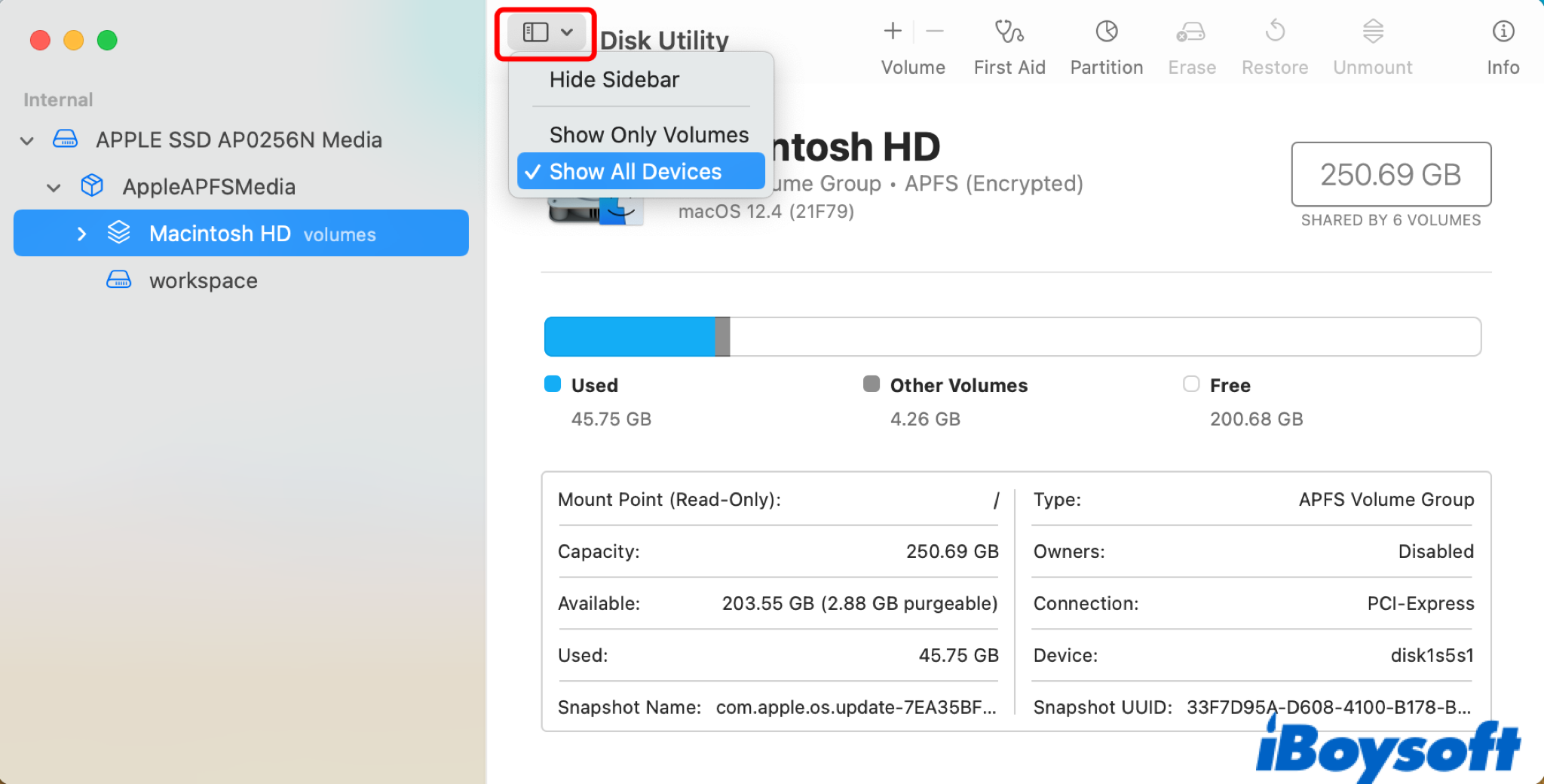Switch to Show Only Volumes view
The height and width of the screenshot is (784, 1544).
click(648, 134)
